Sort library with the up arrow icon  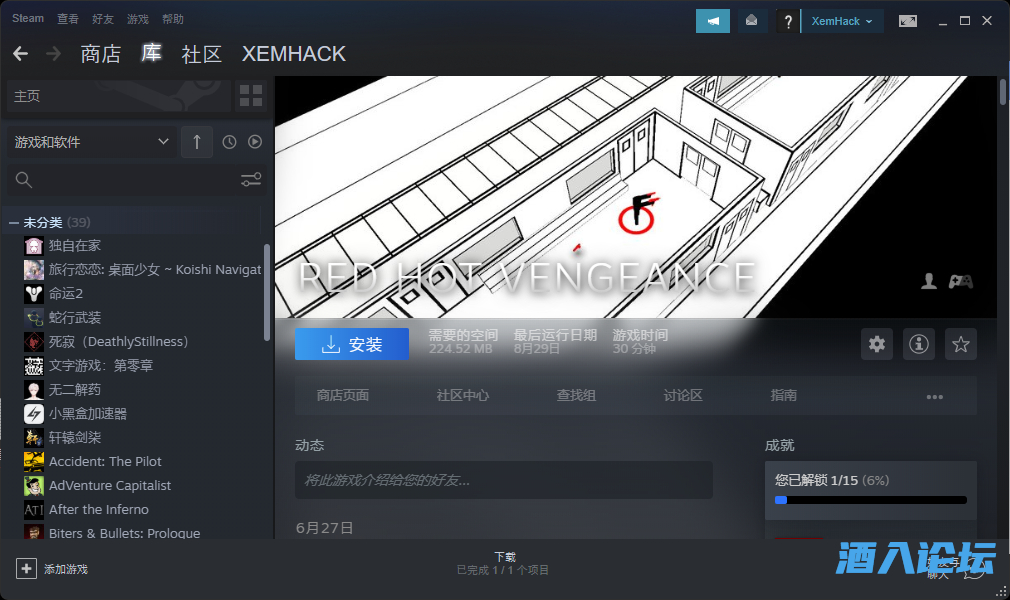(x=197, y=141)
